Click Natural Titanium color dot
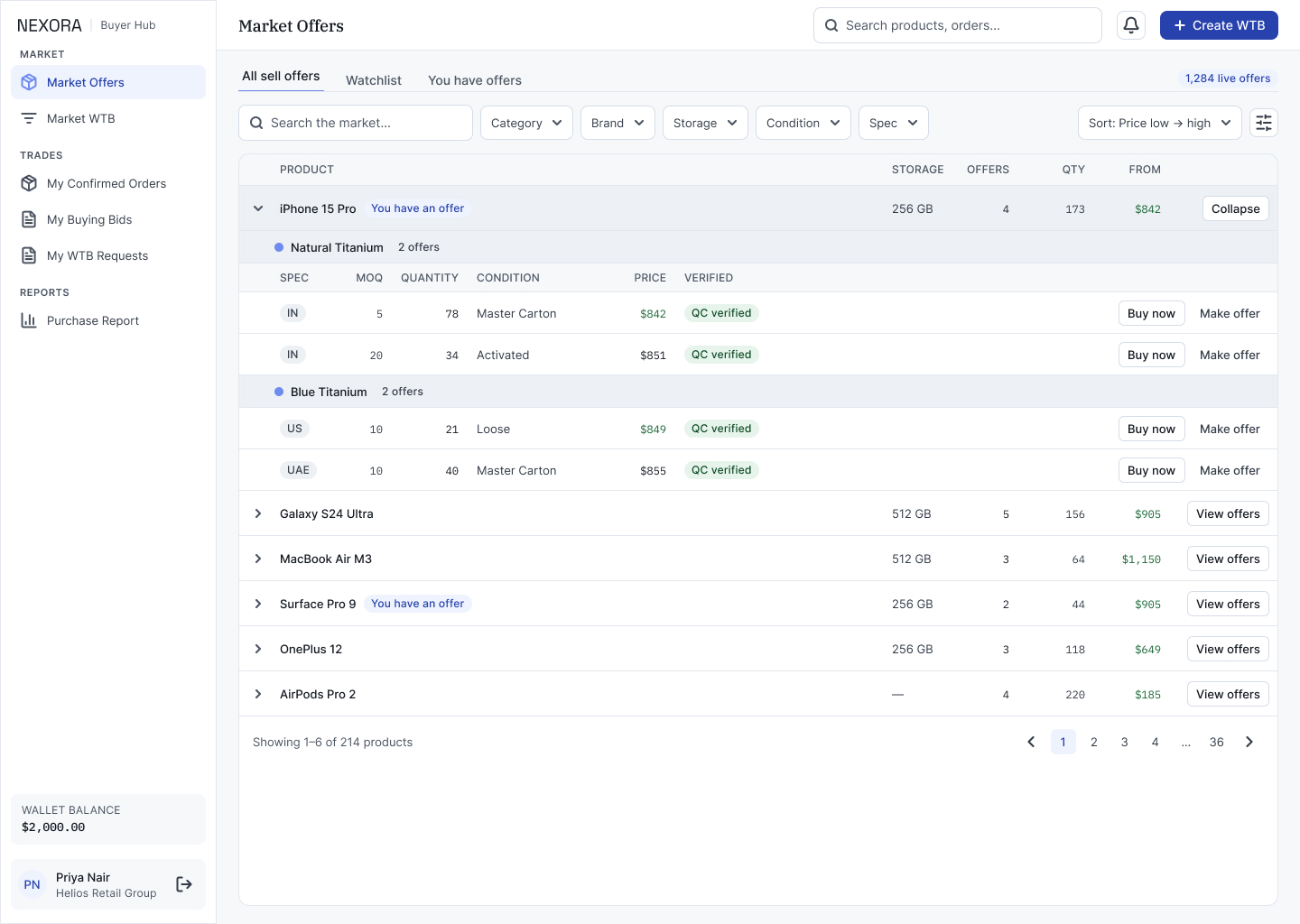The width and height of the screenshot is (1300, 924). tap(279, 247)
